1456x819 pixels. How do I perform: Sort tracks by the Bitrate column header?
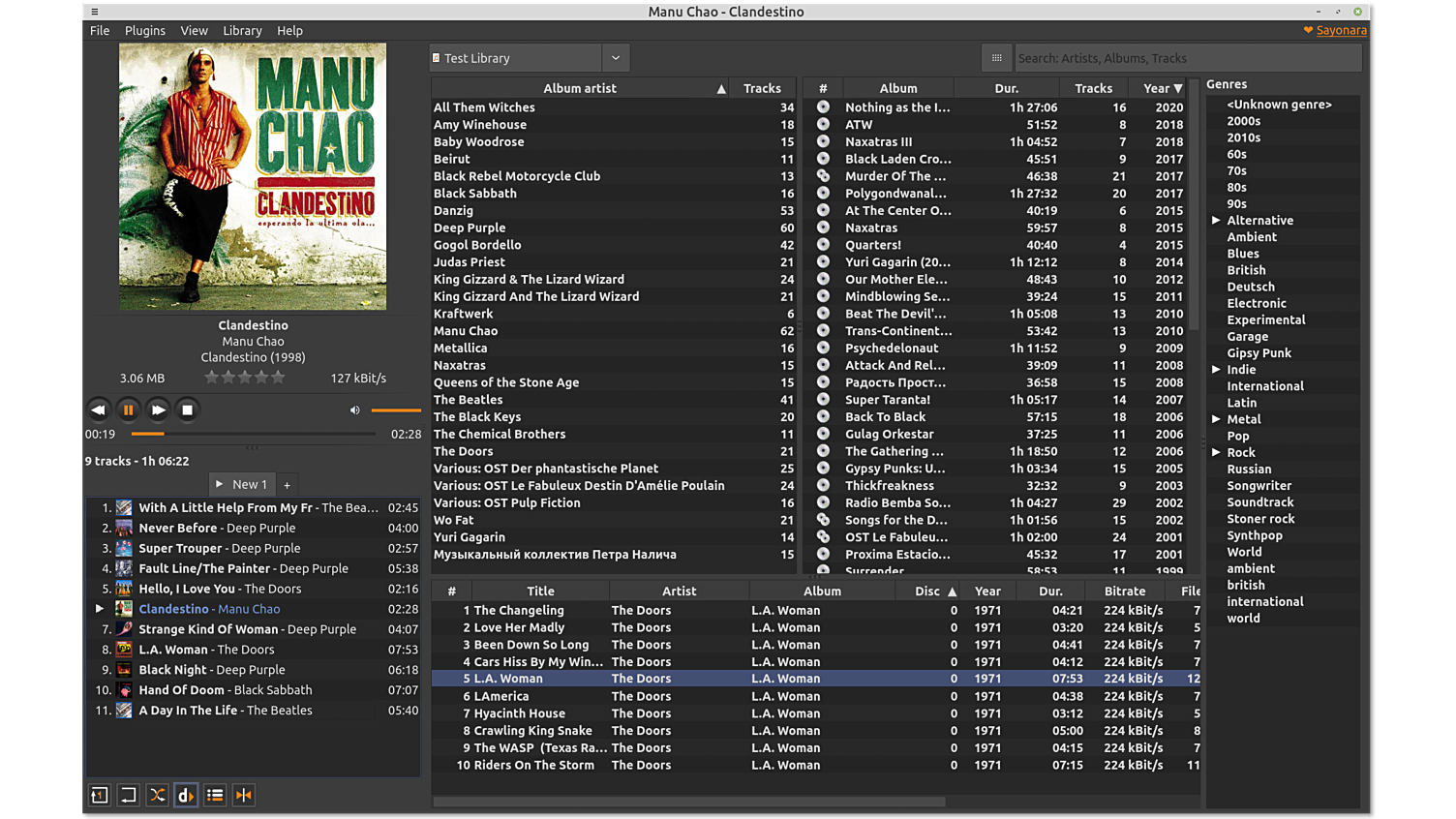coord(1125,591)
